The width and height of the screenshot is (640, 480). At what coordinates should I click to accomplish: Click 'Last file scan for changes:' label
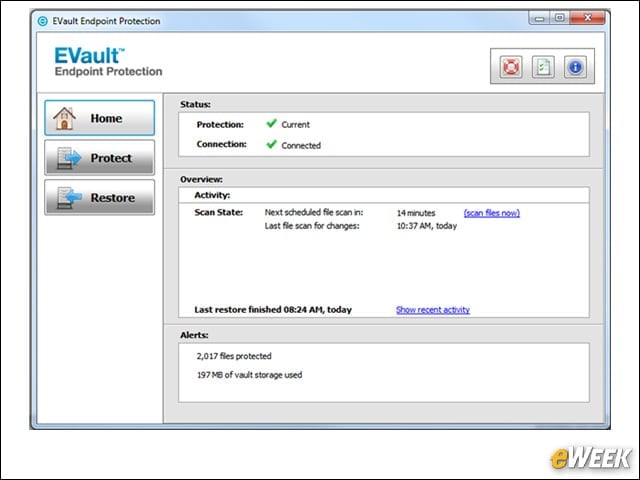click(x=312, y=226)
